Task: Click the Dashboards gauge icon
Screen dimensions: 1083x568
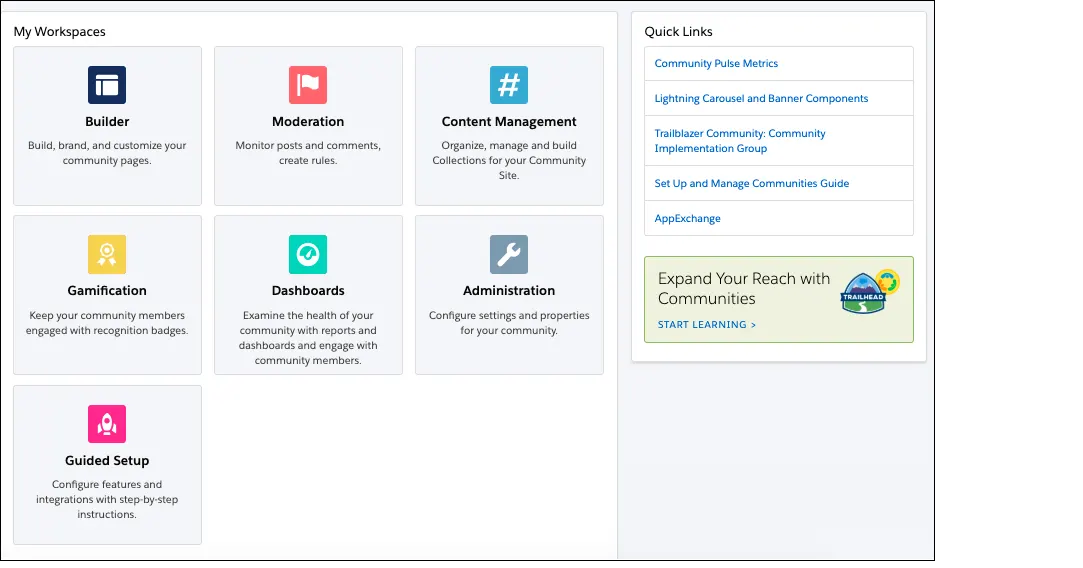Action: [x=308, y=254]
